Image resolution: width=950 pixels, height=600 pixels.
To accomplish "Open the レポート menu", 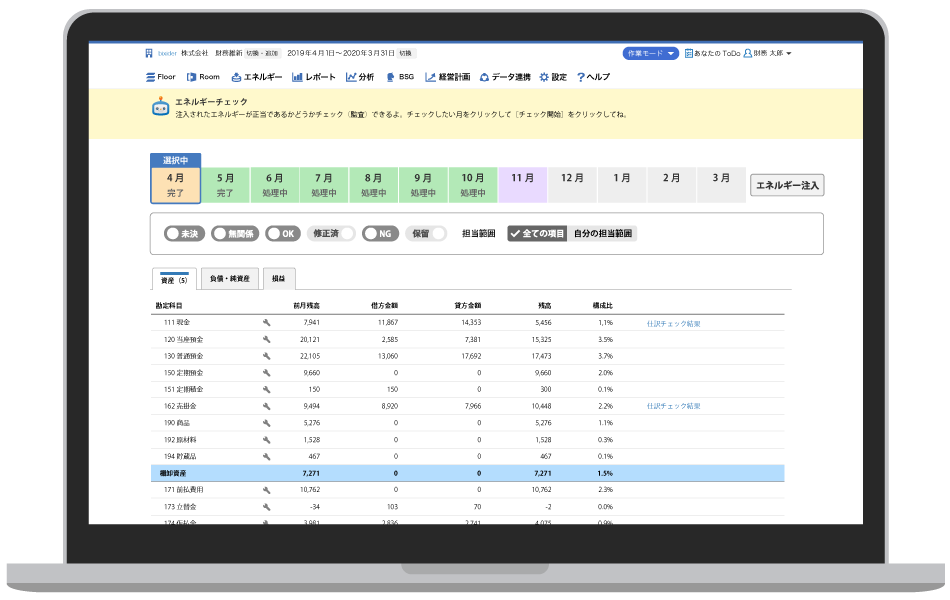I will tap(313, 77).
